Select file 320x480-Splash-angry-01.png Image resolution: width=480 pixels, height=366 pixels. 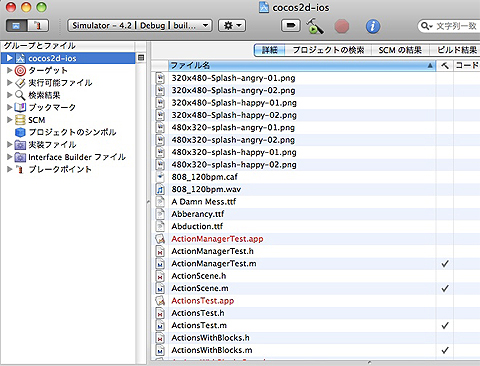(233, 78)
